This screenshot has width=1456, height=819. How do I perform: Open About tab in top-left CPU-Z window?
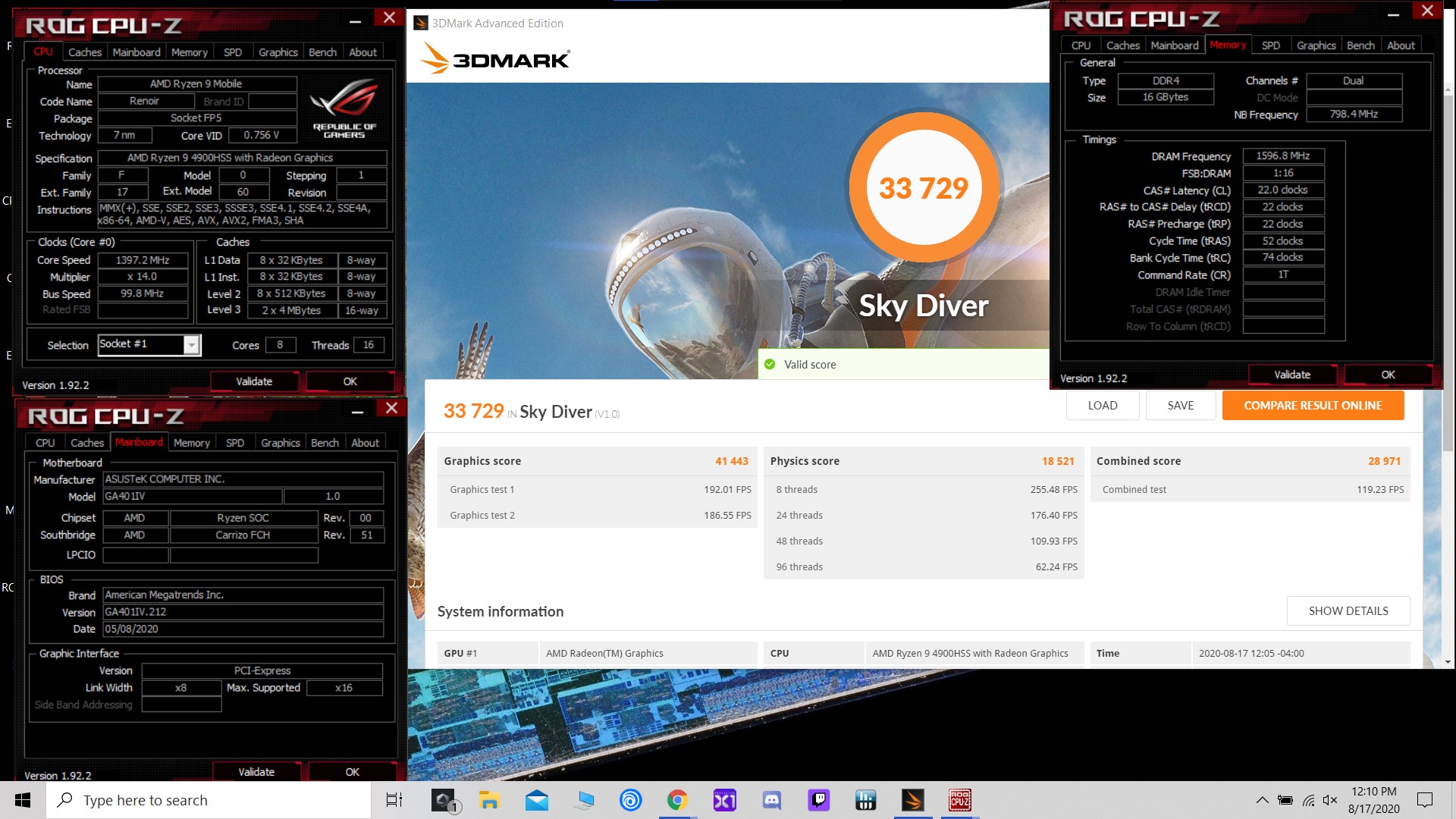point(362,52)
